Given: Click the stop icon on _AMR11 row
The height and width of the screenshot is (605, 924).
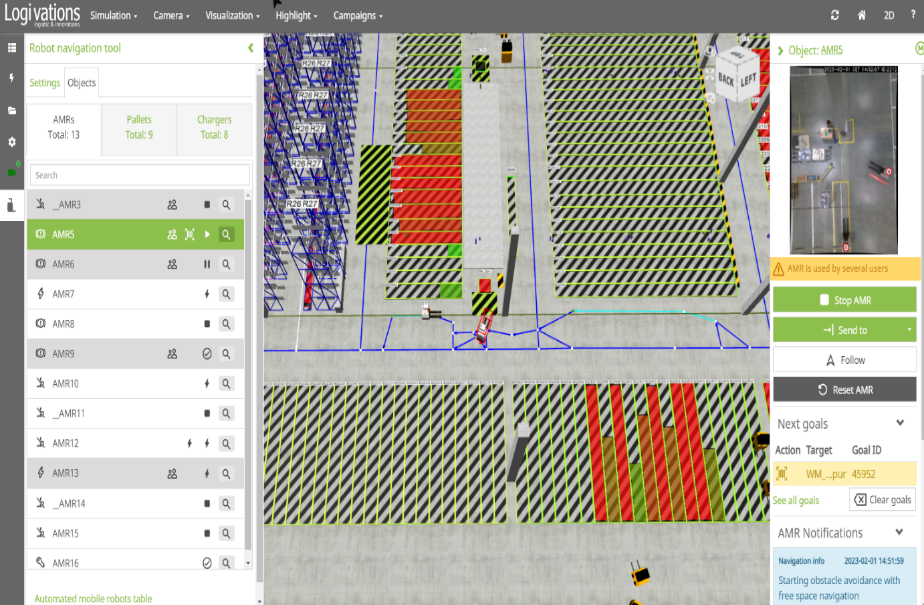Looking at the screenshot, I should click(207, 414).
